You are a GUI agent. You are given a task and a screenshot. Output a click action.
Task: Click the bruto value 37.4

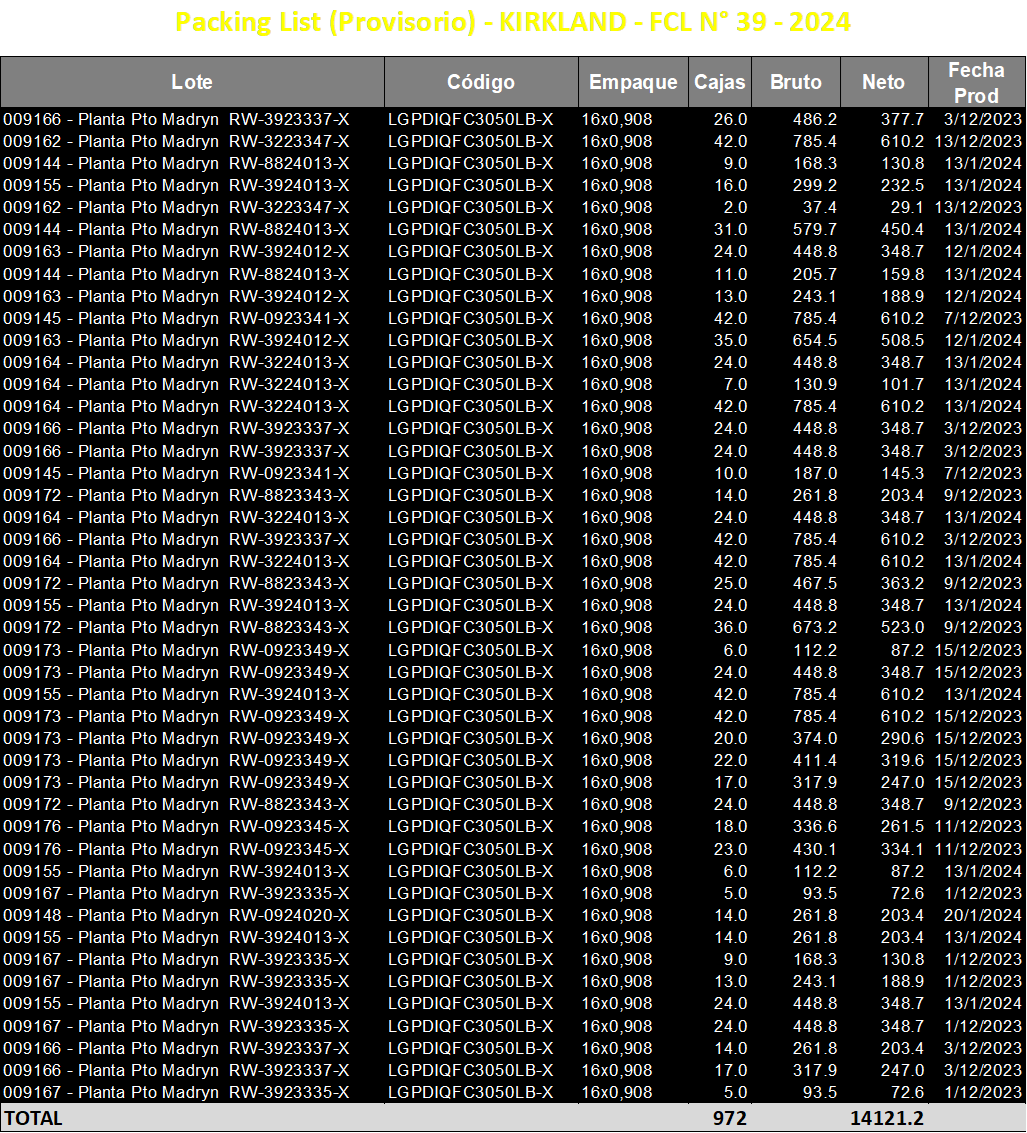click(x=820, y=207)
